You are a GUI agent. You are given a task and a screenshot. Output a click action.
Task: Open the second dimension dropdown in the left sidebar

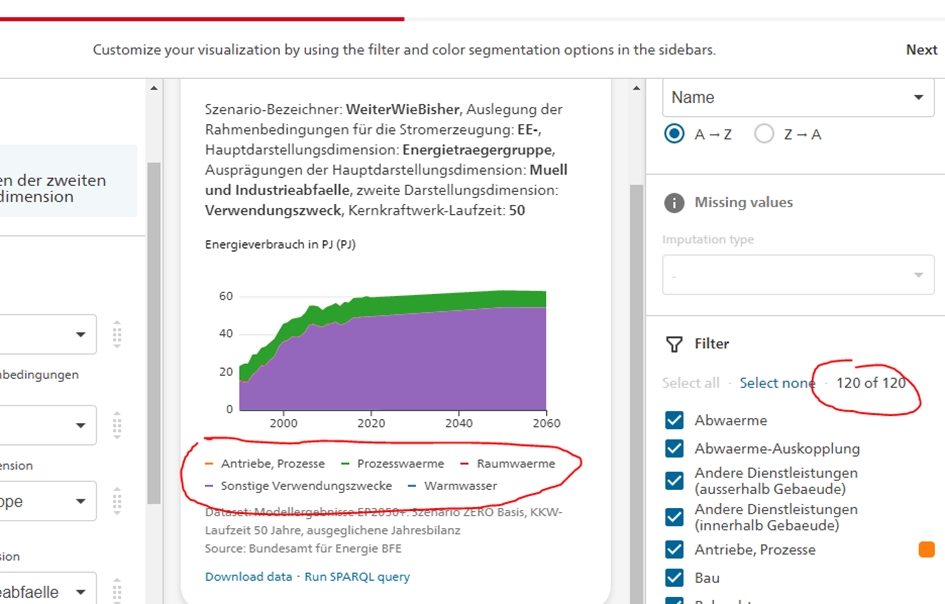pos(45,425)
